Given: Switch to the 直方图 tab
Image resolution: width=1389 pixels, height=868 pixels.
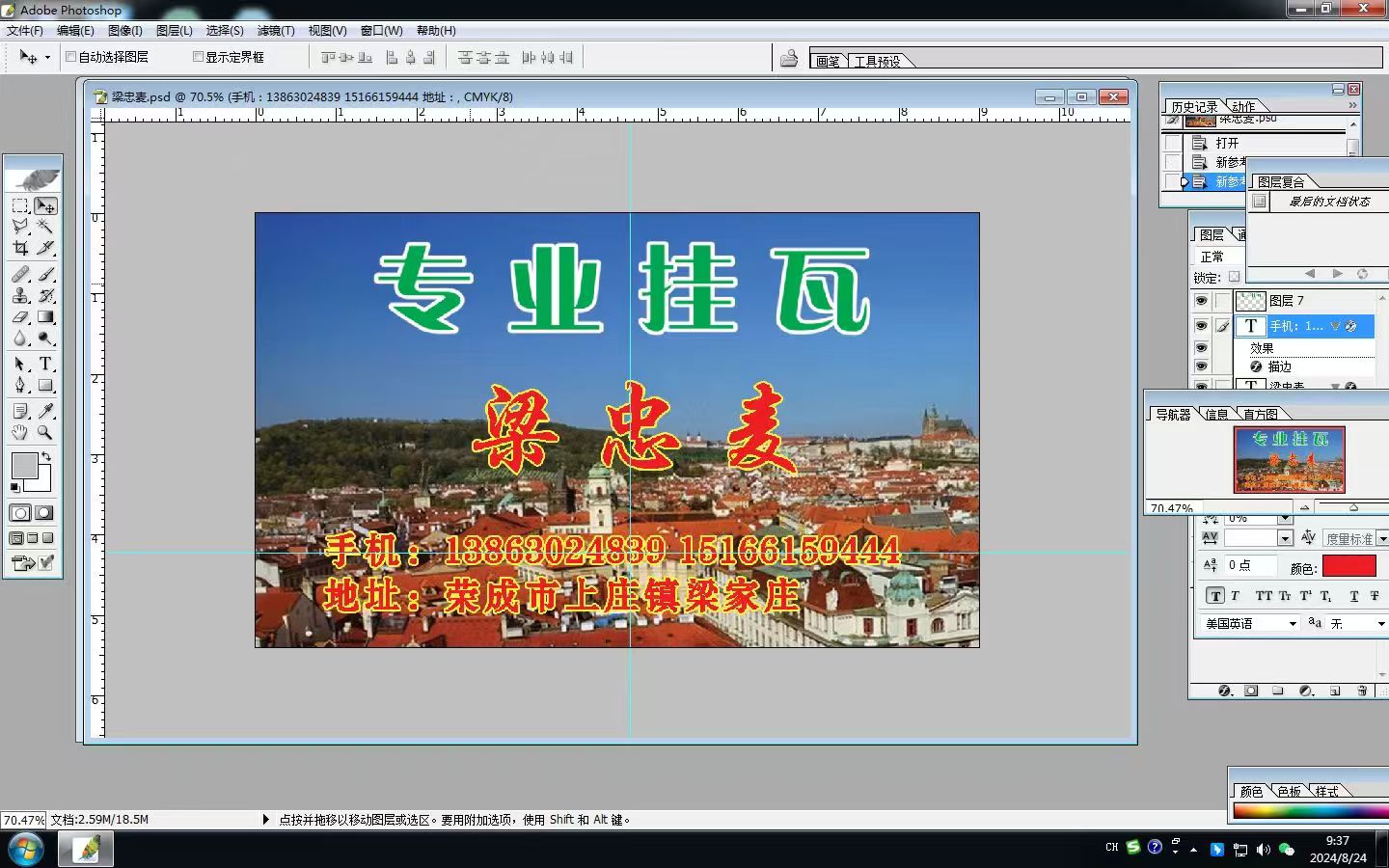Looking at the screenshot, I should pos(1260,414).
